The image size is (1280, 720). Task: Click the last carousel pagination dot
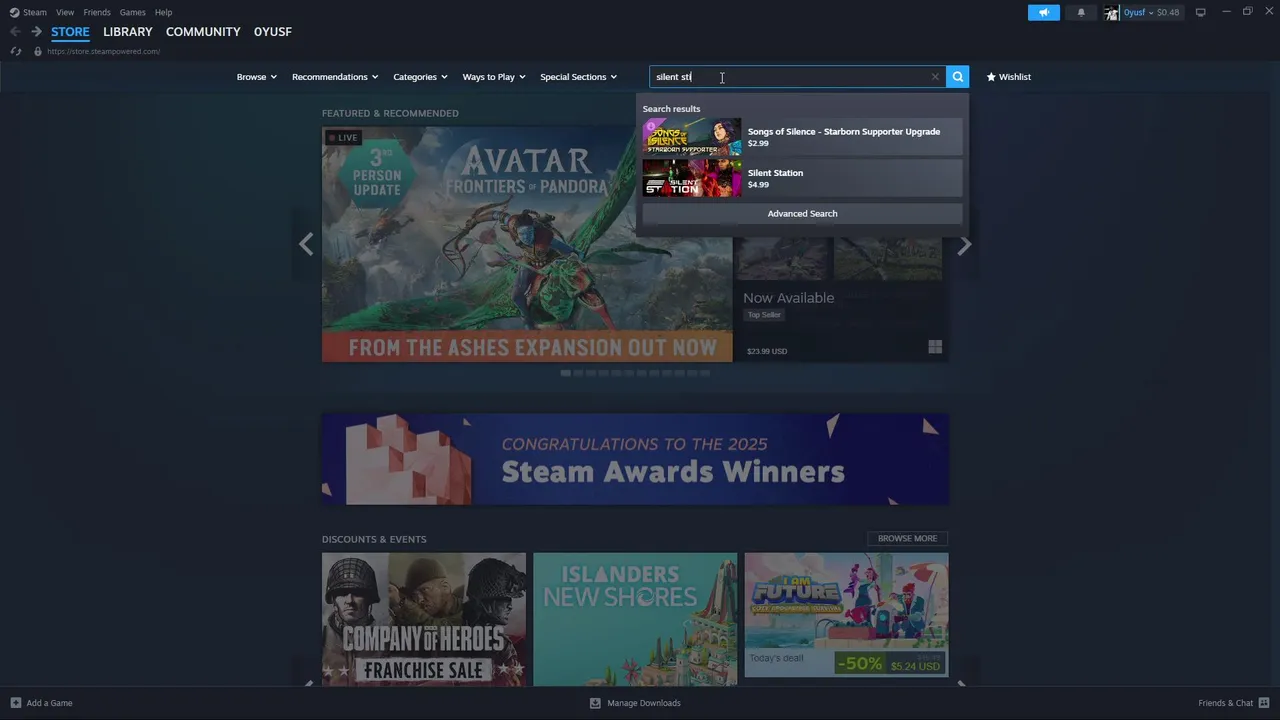click(x=704, y=373)
